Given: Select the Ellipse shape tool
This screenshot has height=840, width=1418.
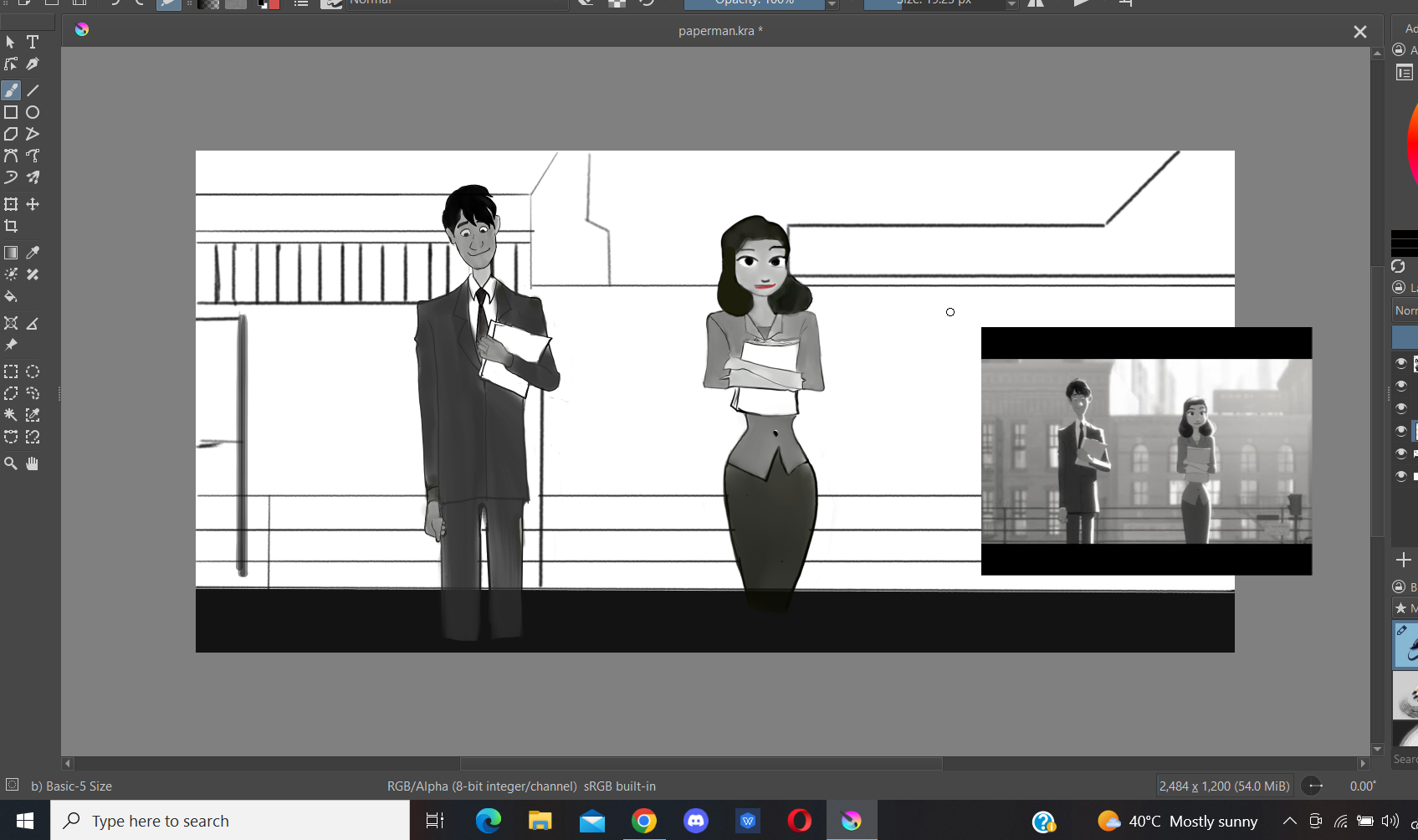Looking at the screenshot, I should pos(33,112).
